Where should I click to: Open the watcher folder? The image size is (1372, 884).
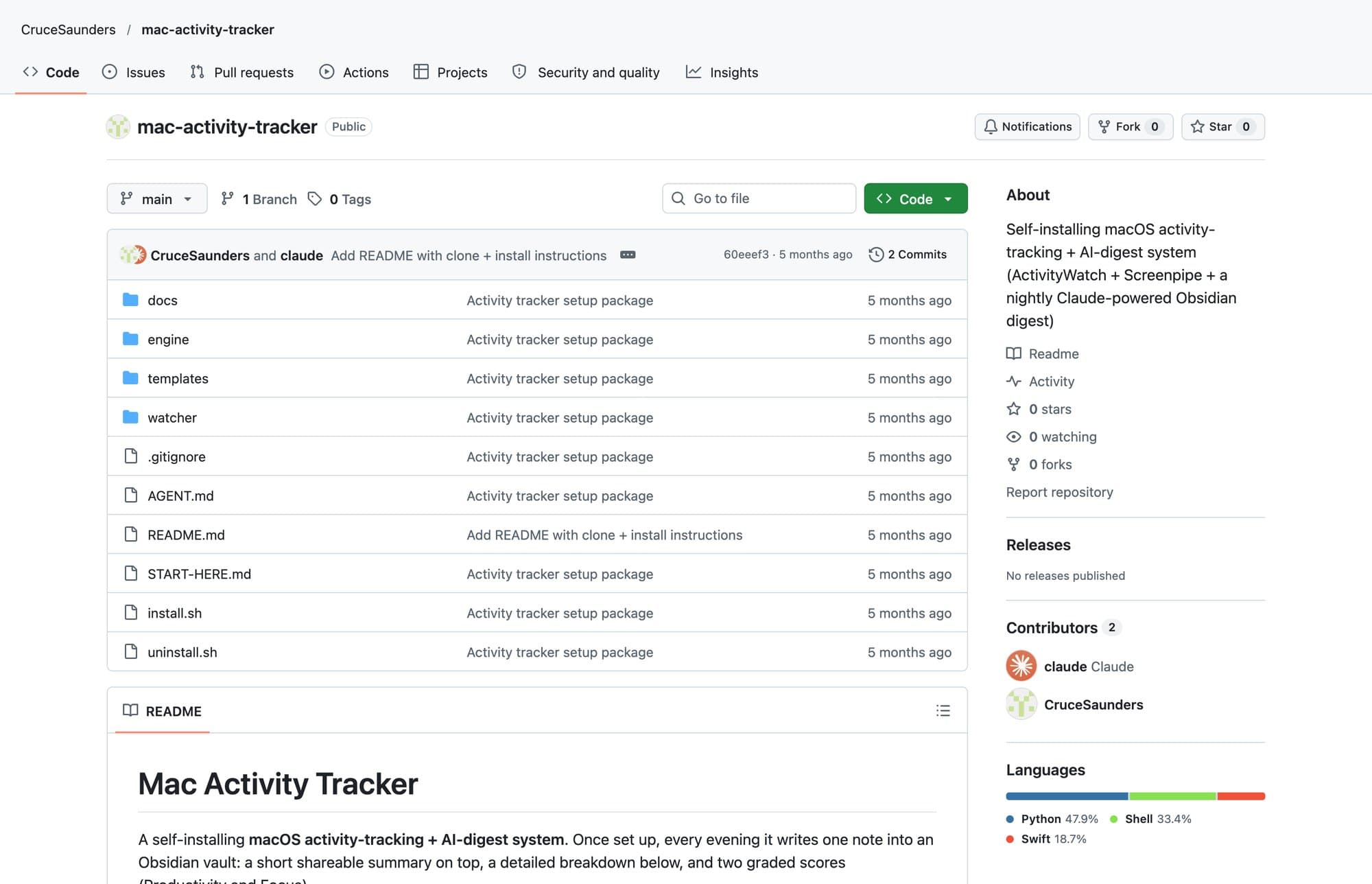(171, 417)
